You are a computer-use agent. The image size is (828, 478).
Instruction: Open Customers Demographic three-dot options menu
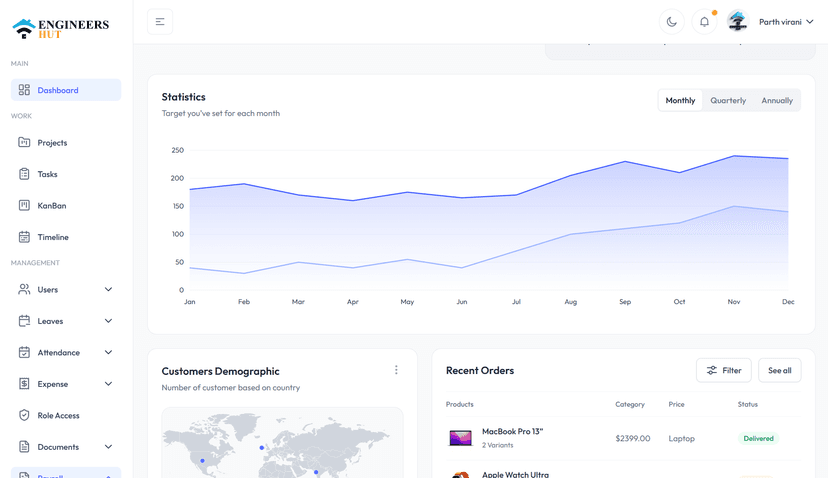[396, 370]
